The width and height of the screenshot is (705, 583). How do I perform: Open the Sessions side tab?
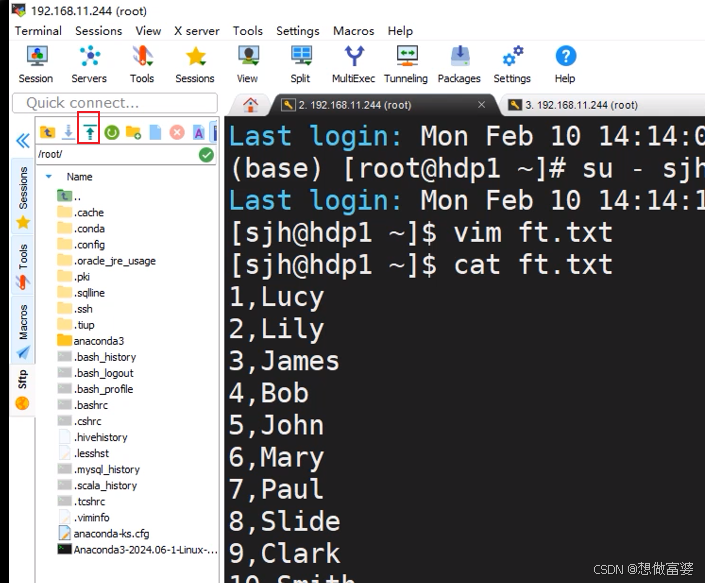point(23,197)
